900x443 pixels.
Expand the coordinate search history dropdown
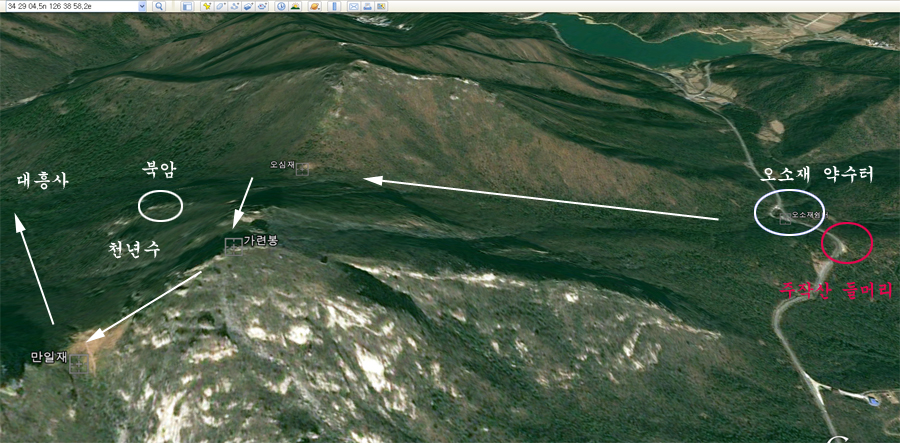point(141,6)
